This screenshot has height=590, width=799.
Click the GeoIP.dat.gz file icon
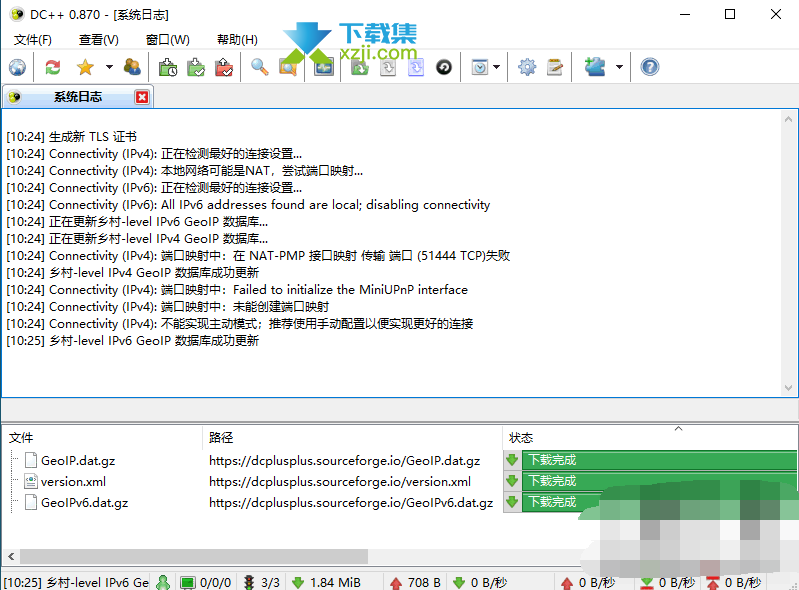31,461
